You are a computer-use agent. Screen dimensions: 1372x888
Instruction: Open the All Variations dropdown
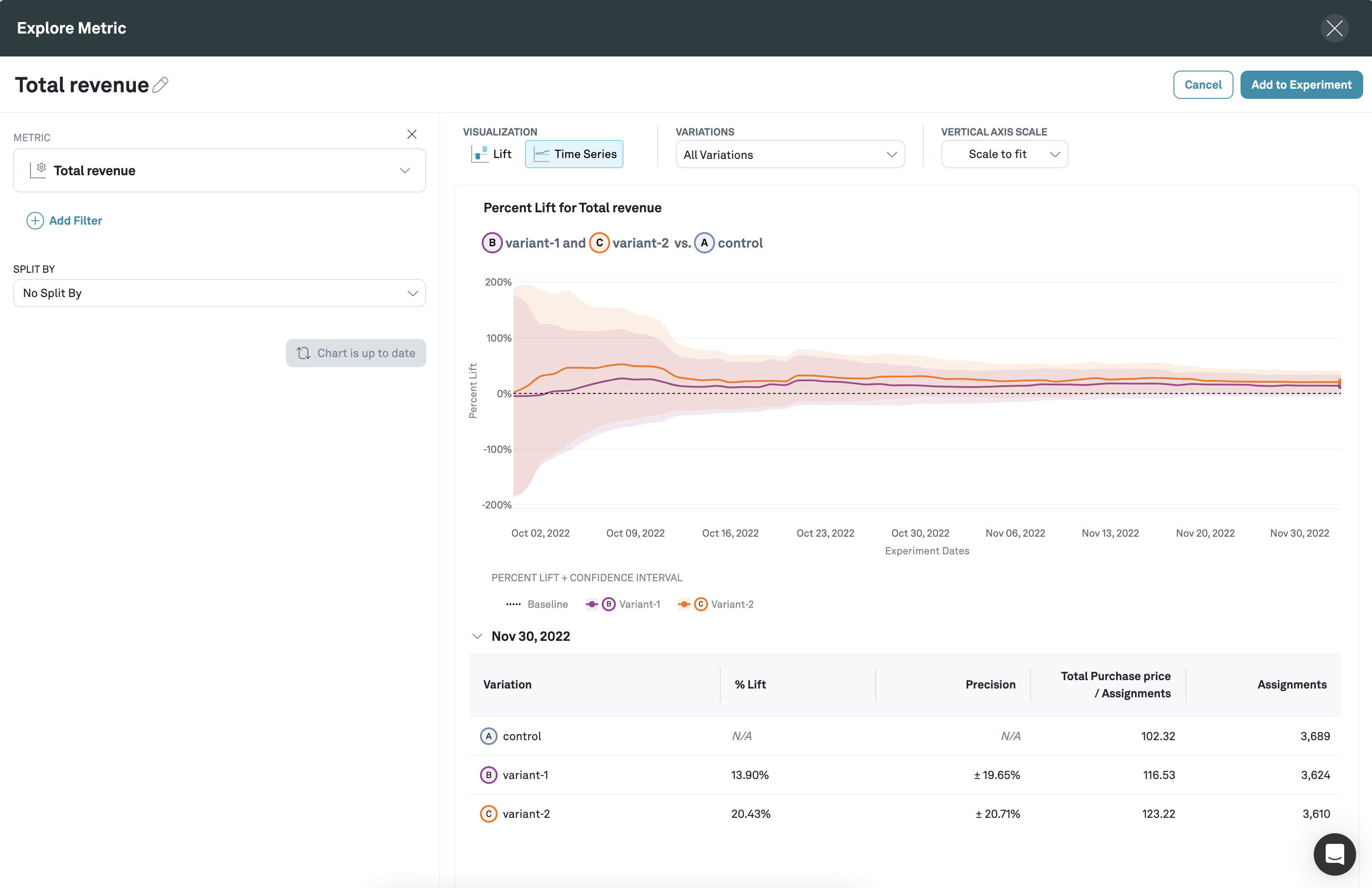coord(789,154)
